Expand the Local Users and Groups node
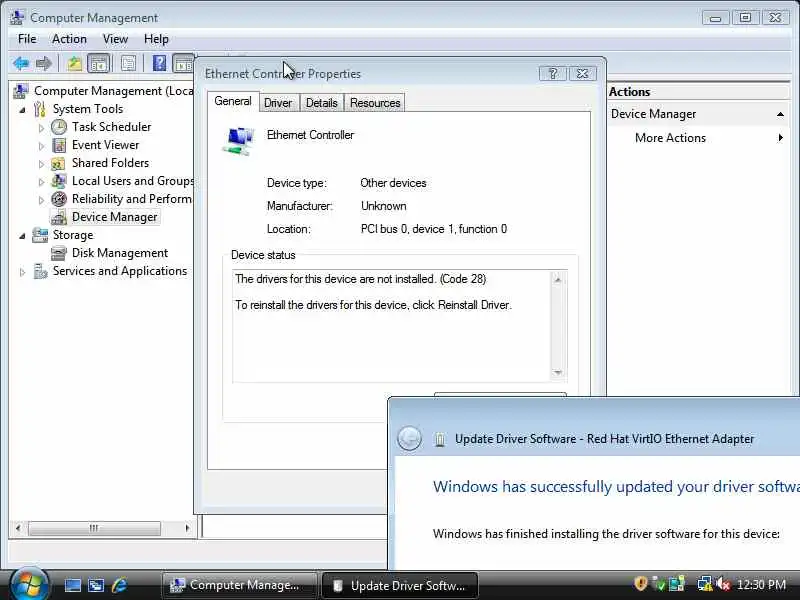The height and width of the screenshot is (600, 800). click(41, 182)
